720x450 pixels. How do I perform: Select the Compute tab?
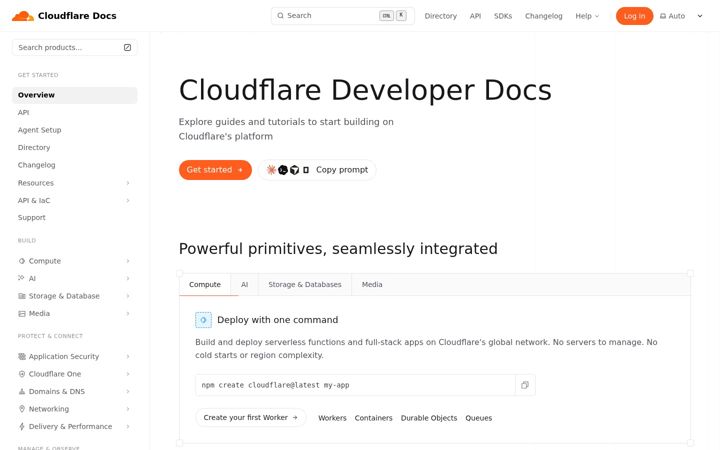[205, 285]
